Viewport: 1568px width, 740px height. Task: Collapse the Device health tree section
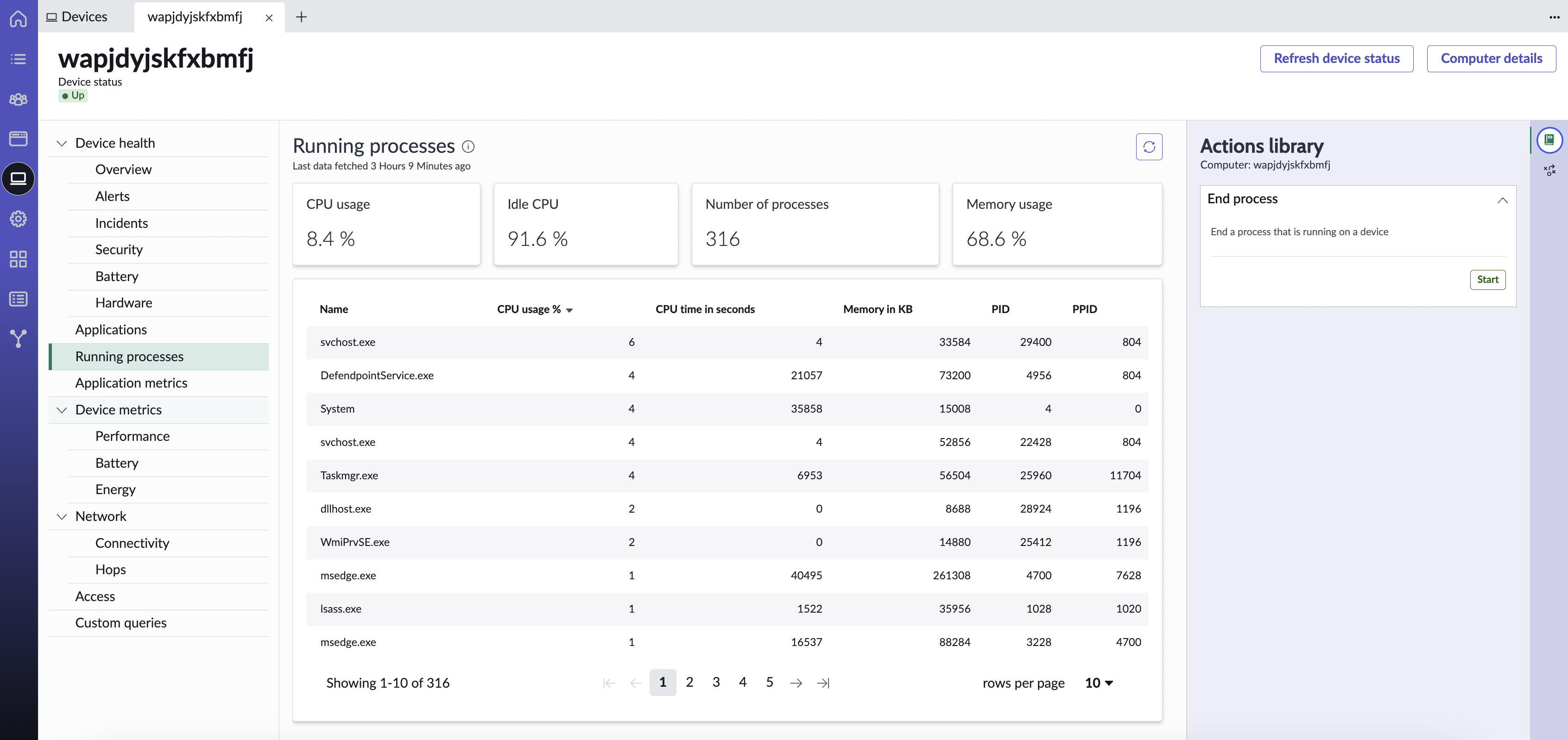[x=62, y=144]
